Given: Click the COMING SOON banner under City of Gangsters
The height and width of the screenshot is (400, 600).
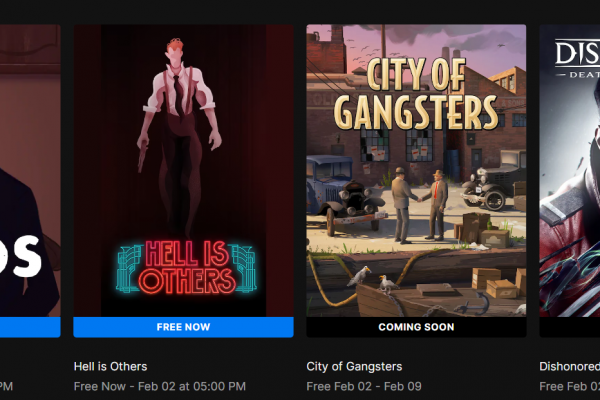Looking at the screenshot, I should pos(416,327).
